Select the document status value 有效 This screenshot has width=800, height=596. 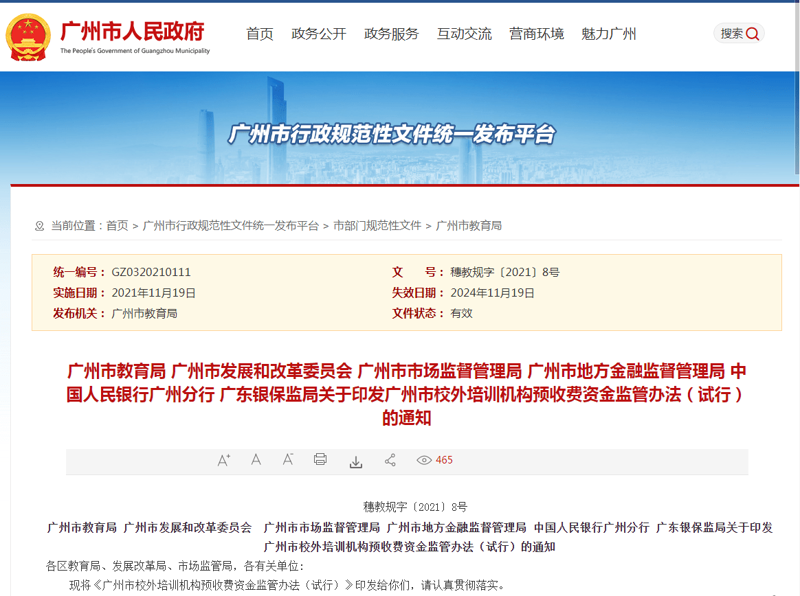coord(461,313)
